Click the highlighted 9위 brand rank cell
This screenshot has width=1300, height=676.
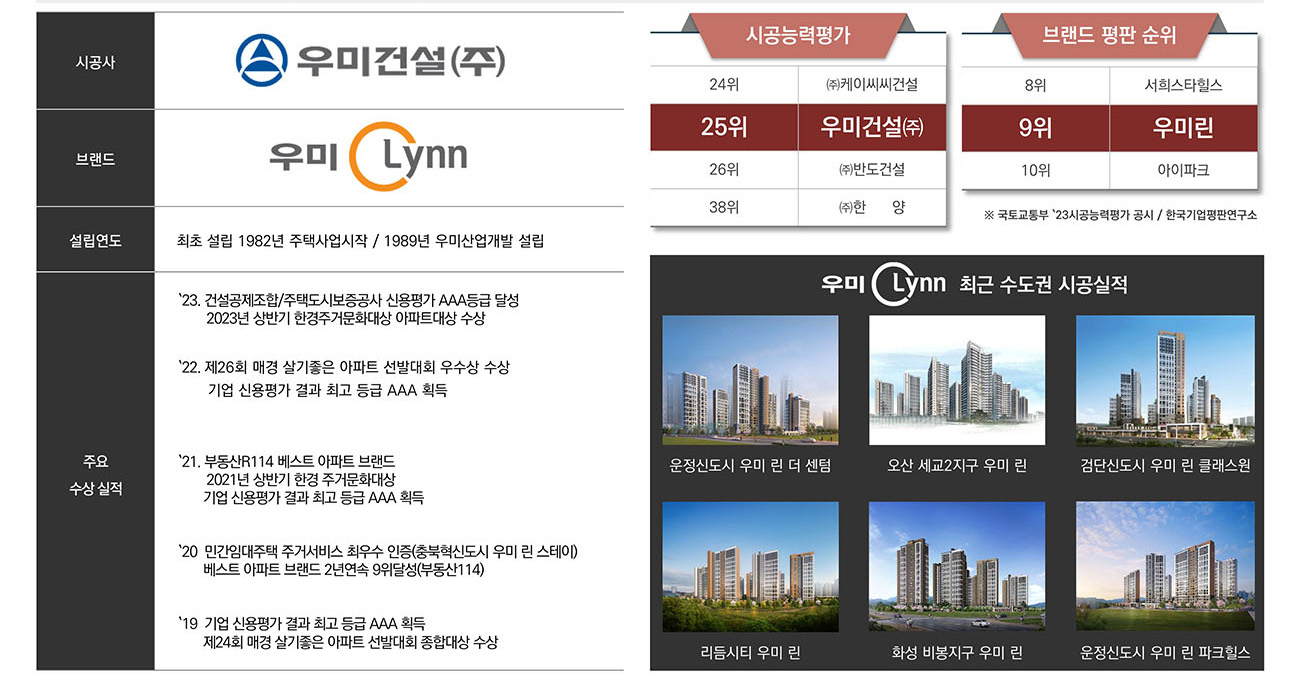1036,127
